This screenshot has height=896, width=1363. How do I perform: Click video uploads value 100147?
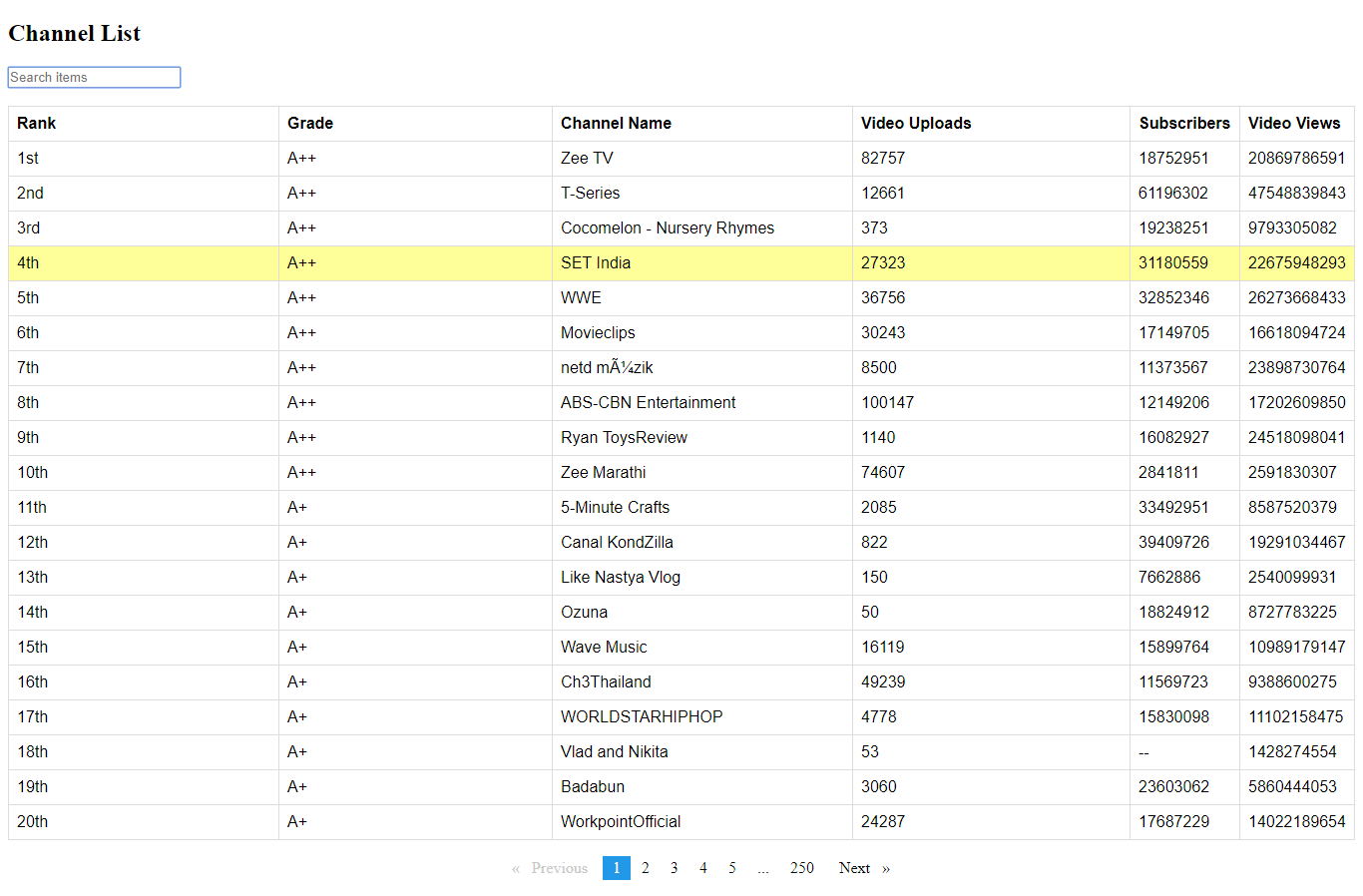click(x=887, y=403)
